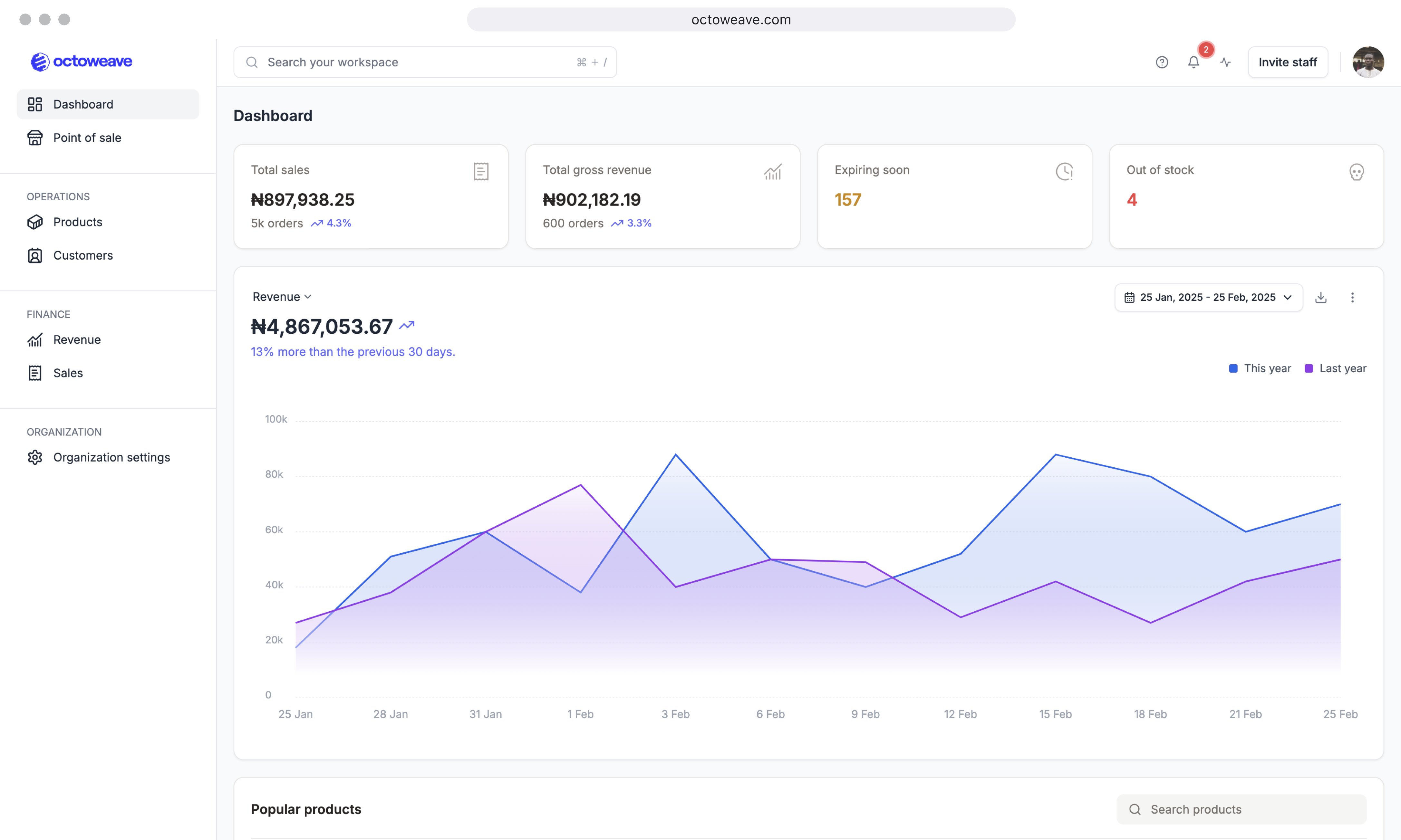Image resolution: width=1401 pixels, height=840 pixels.
Task: Go to Point of sale in sidebar
Action: point(87,138)
